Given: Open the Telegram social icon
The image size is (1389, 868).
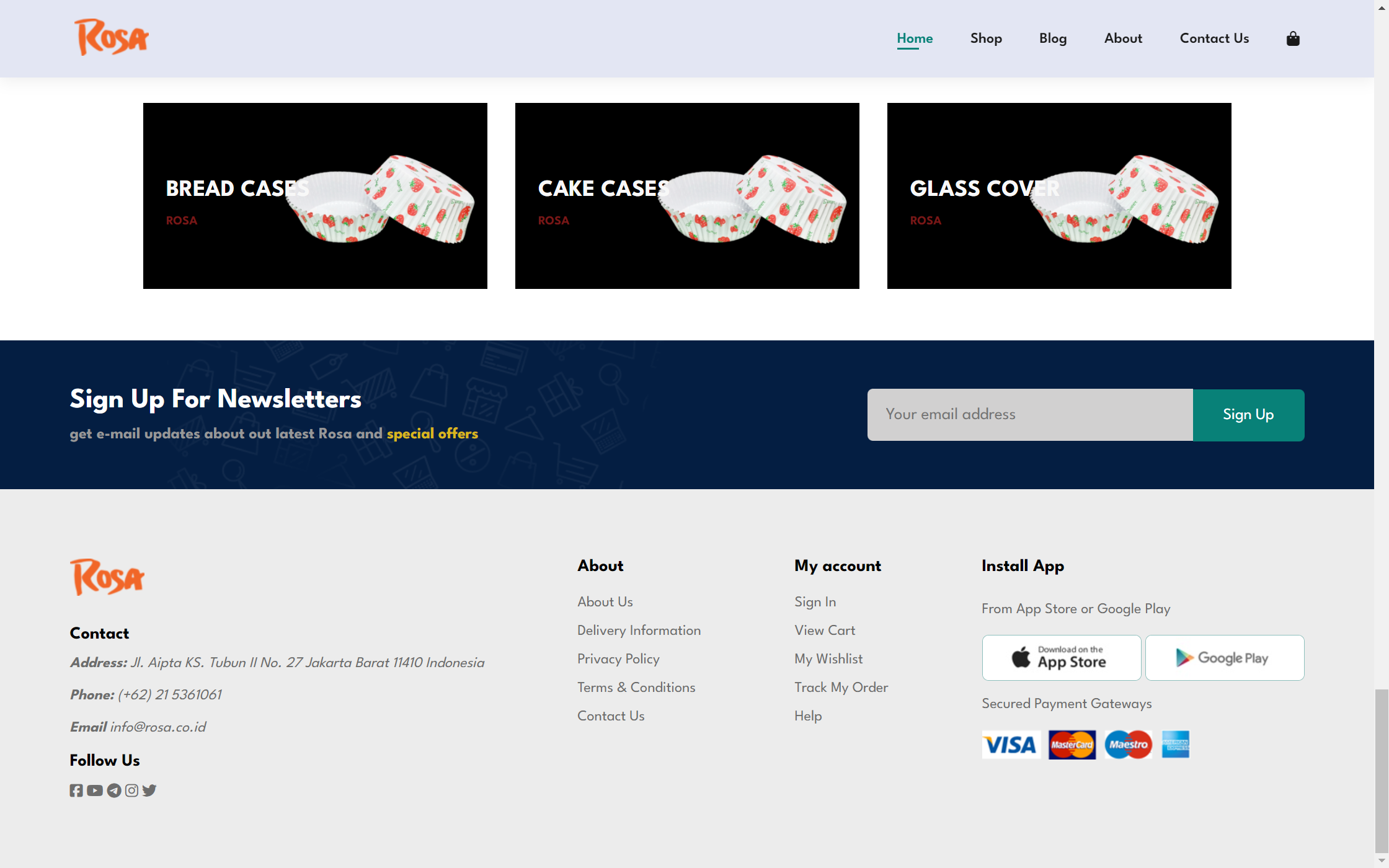Looking at the screenshot, I should pyautogui.click(x=113, y=790).
